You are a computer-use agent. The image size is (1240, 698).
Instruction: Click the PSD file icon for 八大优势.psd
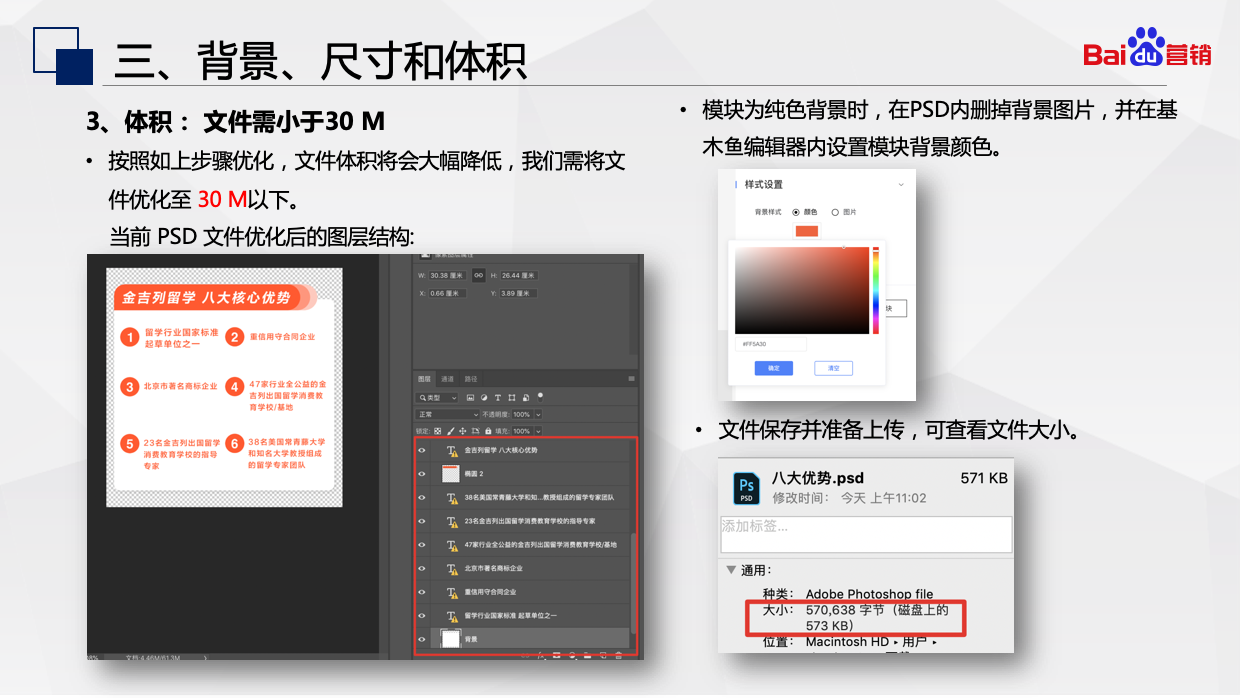tap(746, 487)
